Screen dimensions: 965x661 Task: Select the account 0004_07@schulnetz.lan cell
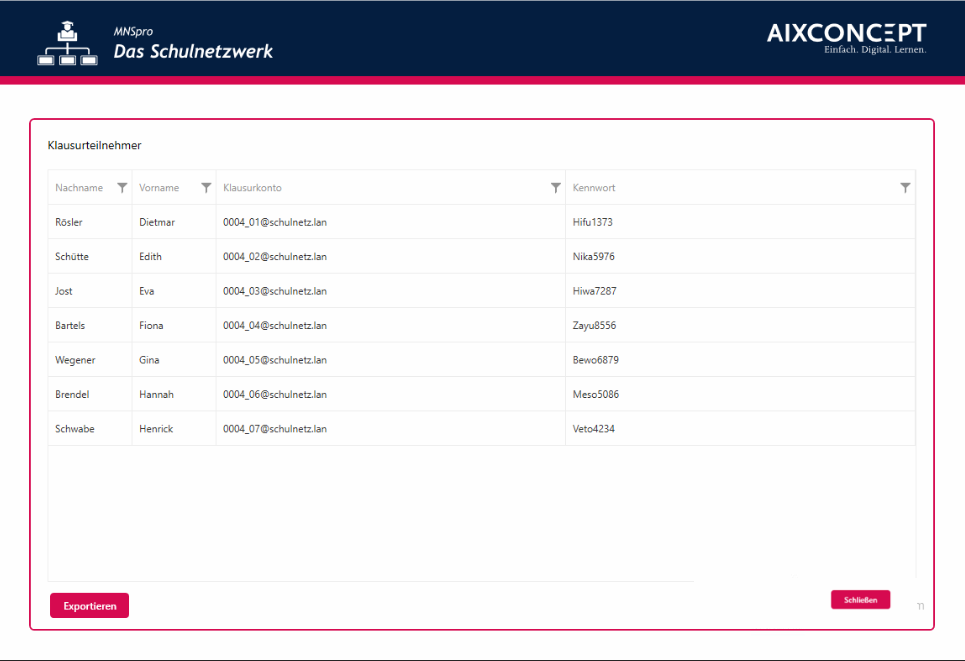click(275, 429)
